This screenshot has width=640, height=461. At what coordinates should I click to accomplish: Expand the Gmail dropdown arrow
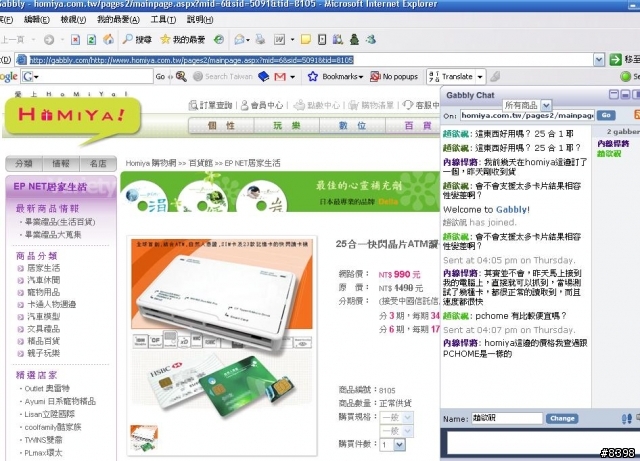click(x=293, y=77)
